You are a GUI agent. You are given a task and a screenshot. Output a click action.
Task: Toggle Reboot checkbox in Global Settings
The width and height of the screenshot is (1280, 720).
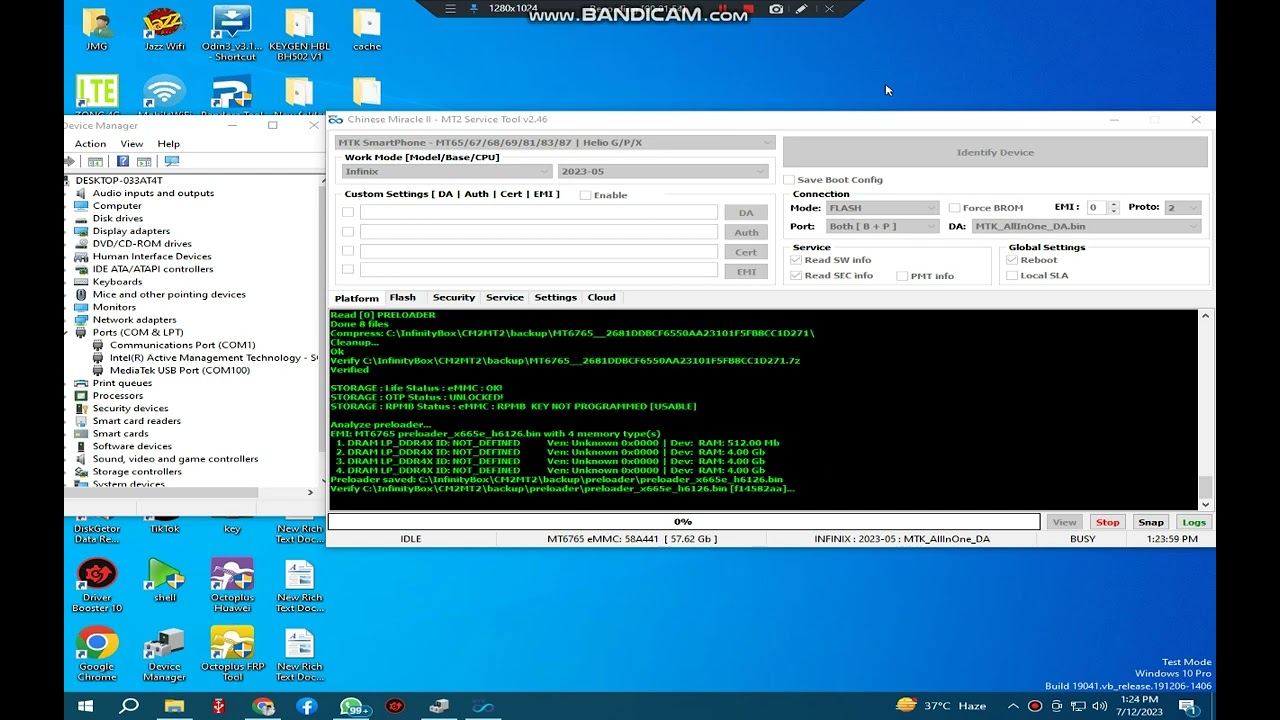pyautogui.click(x=1012, y=260)
